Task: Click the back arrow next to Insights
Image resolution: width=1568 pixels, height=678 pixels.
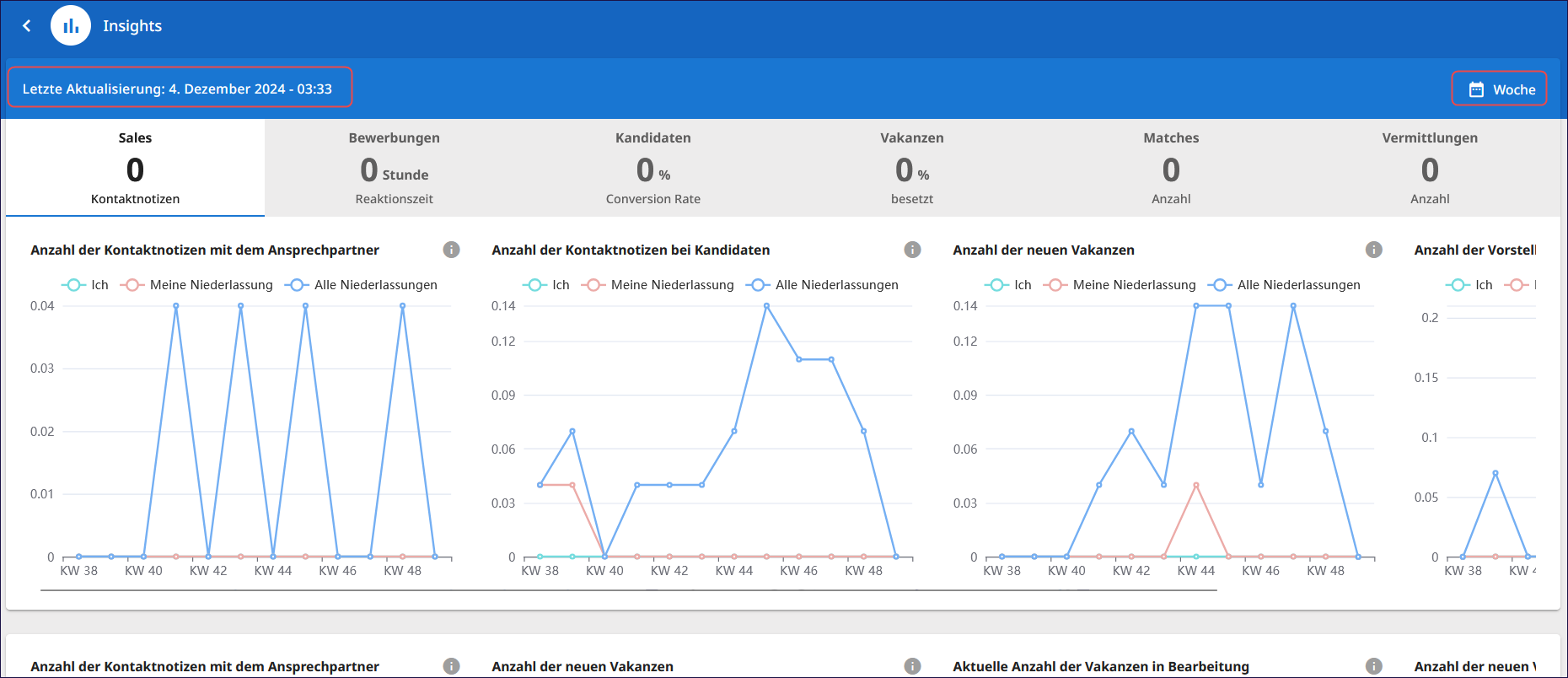Action: pyautogui.click(x=27, y=26)
